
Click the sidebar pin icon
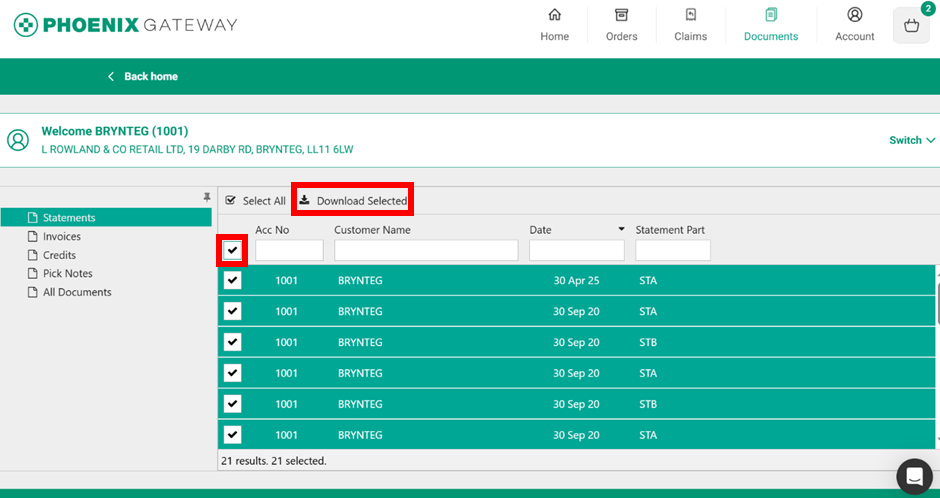(x=207, y=198)
